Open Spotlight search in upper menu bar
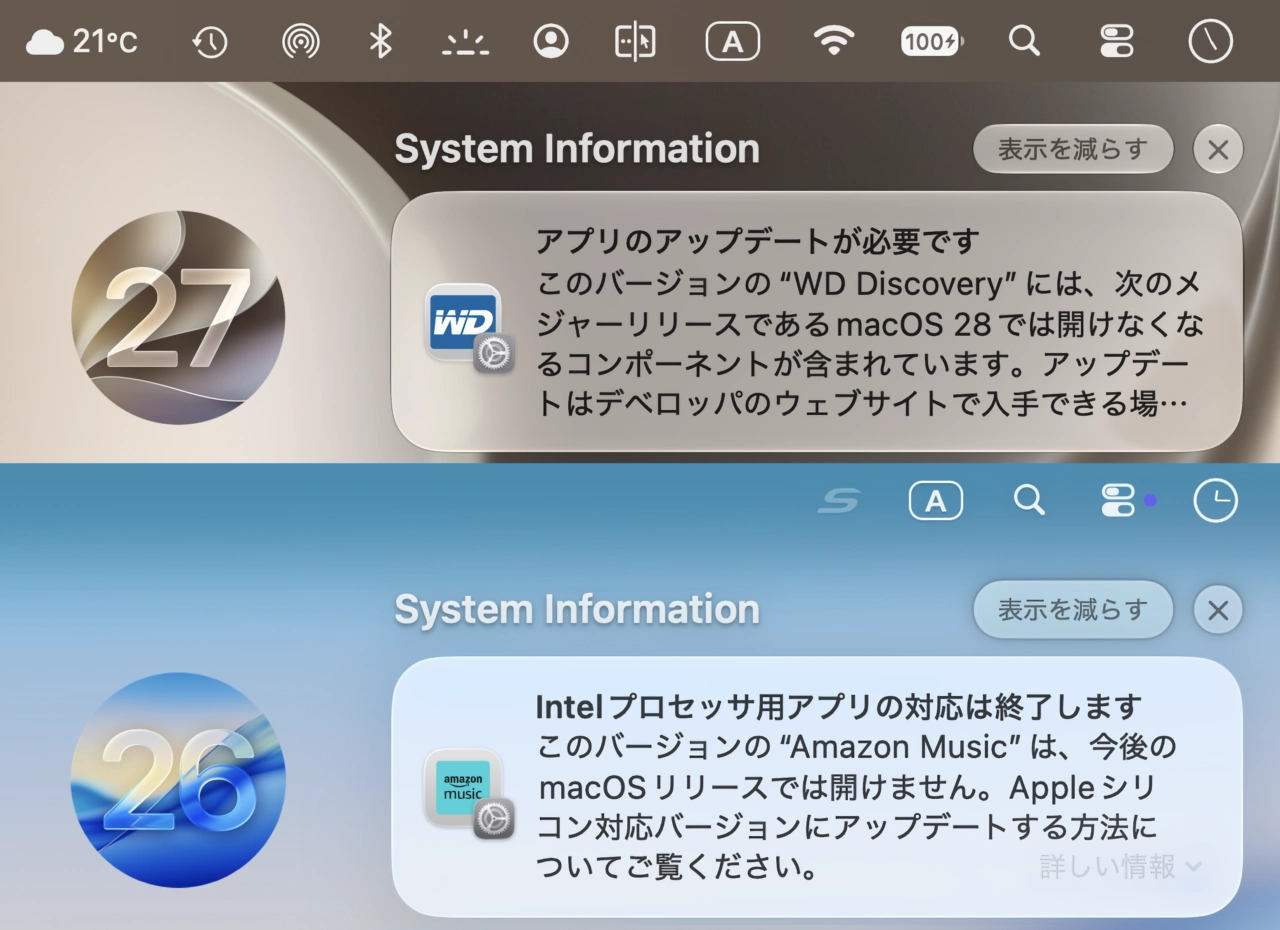Screen dimensions: 1280x930 tap(1024, 42)
